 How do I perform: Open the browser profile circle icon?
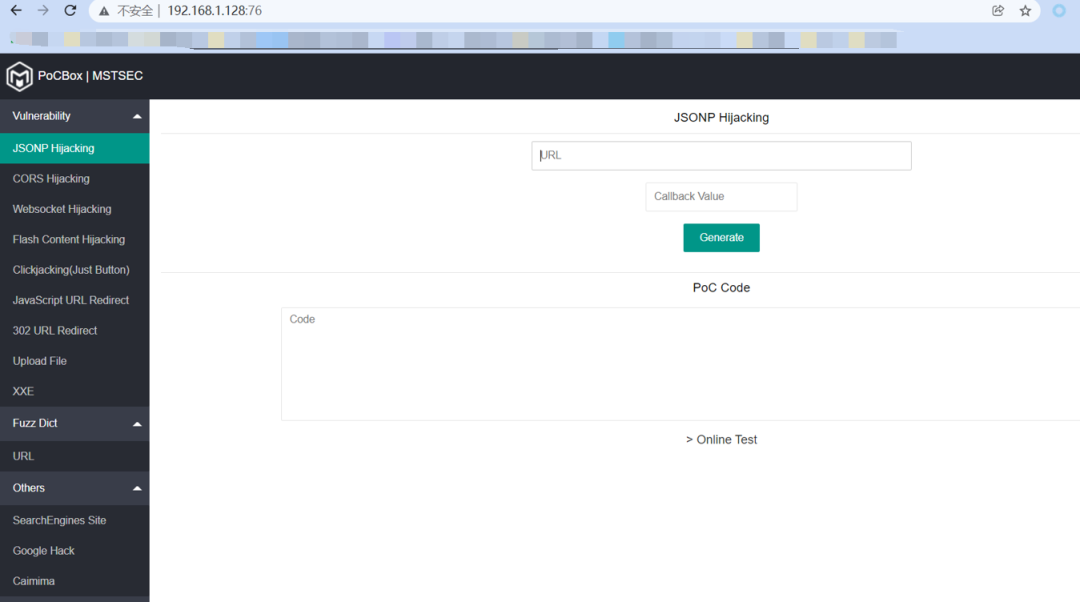[x=1059, y=10]
